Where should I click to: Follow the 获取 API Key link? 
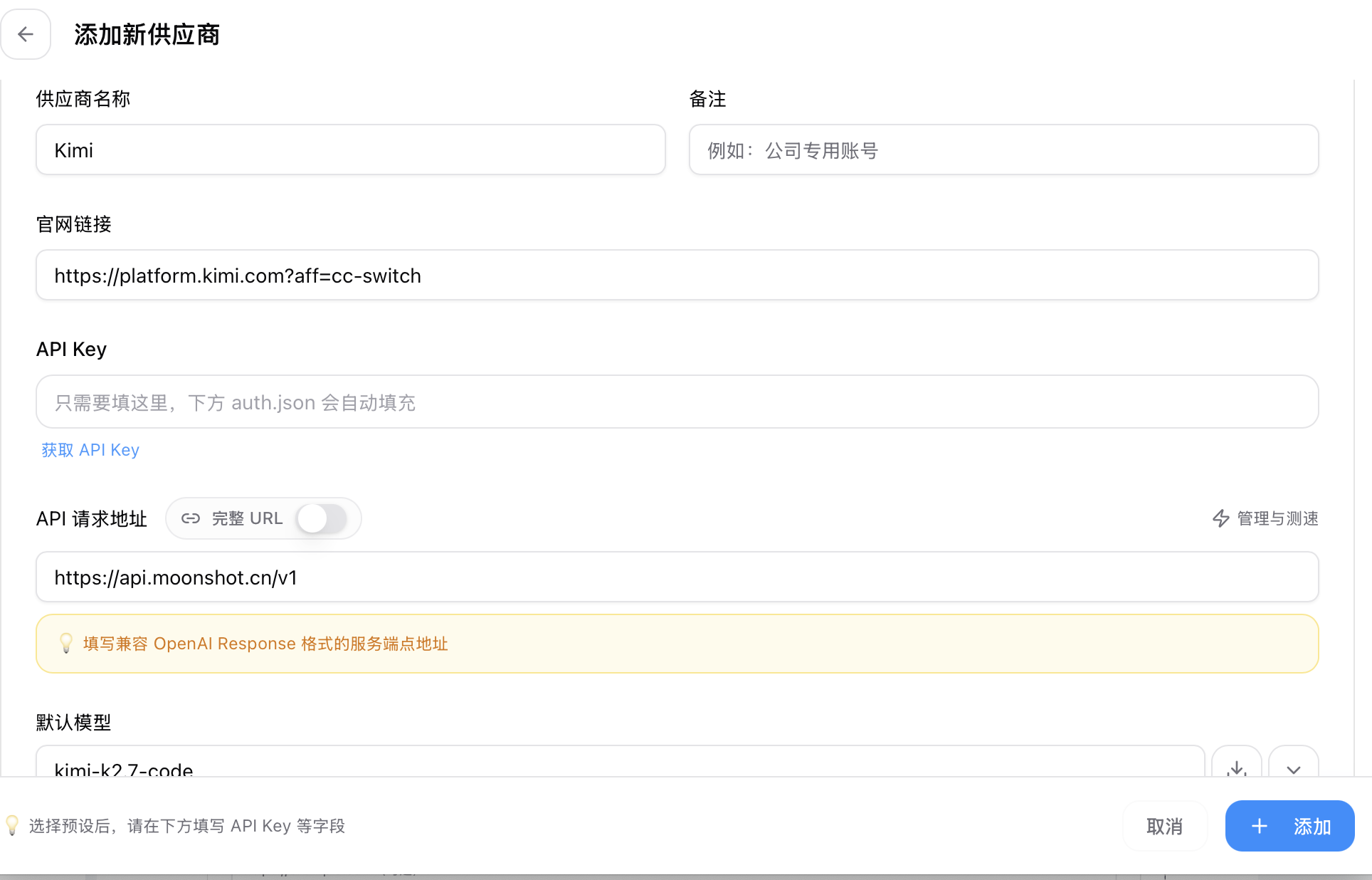pos(90,450)
